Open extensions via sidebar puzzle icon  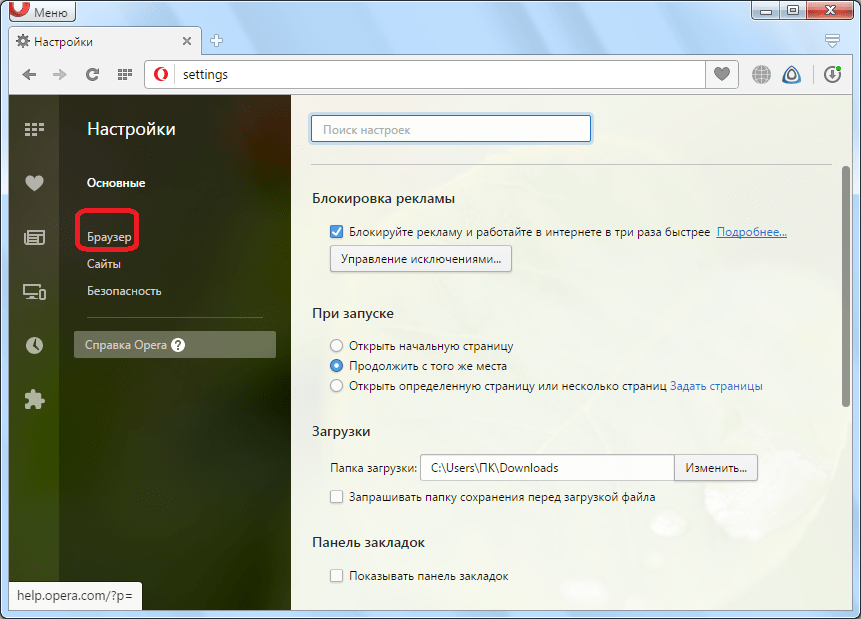coord(34,400)
